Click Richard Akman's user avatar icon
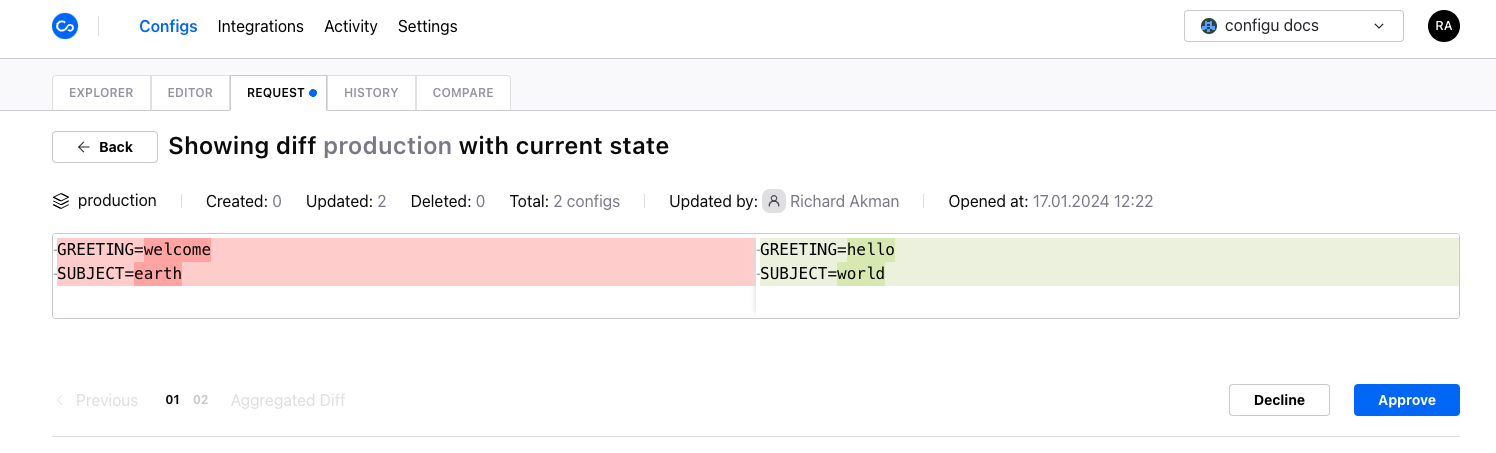 point(774,201)
